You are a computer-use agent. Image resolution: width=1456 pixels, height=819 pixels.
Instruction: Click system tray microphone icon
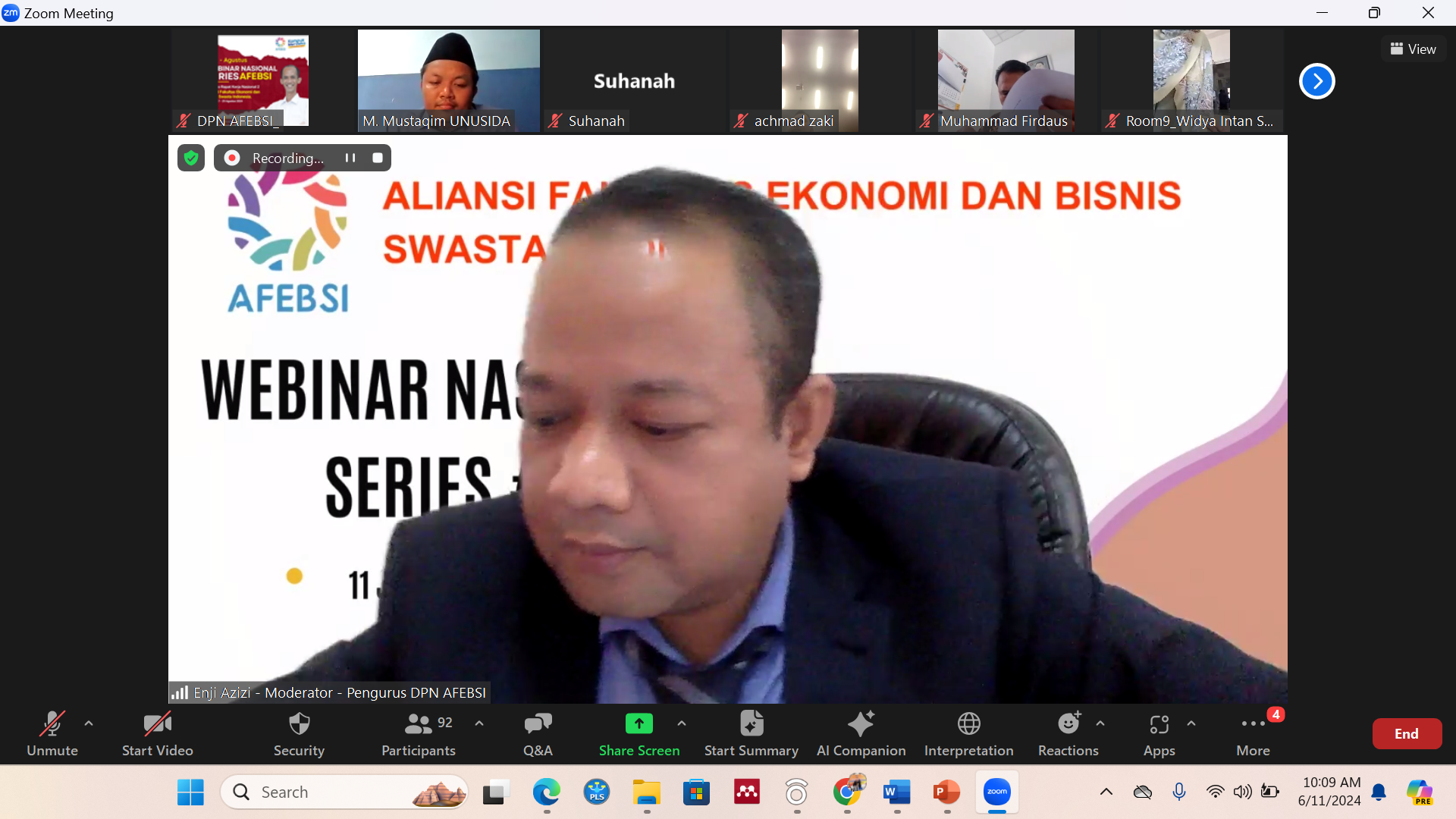[1179, 792]
